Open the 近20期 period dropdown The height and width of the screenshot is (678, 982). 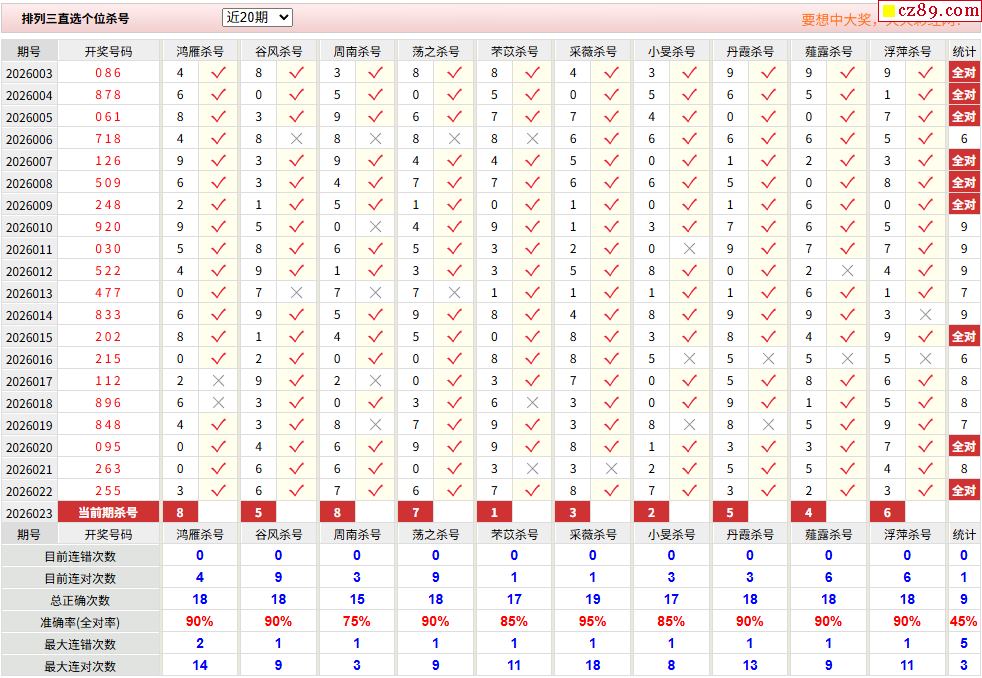[257, 17]
